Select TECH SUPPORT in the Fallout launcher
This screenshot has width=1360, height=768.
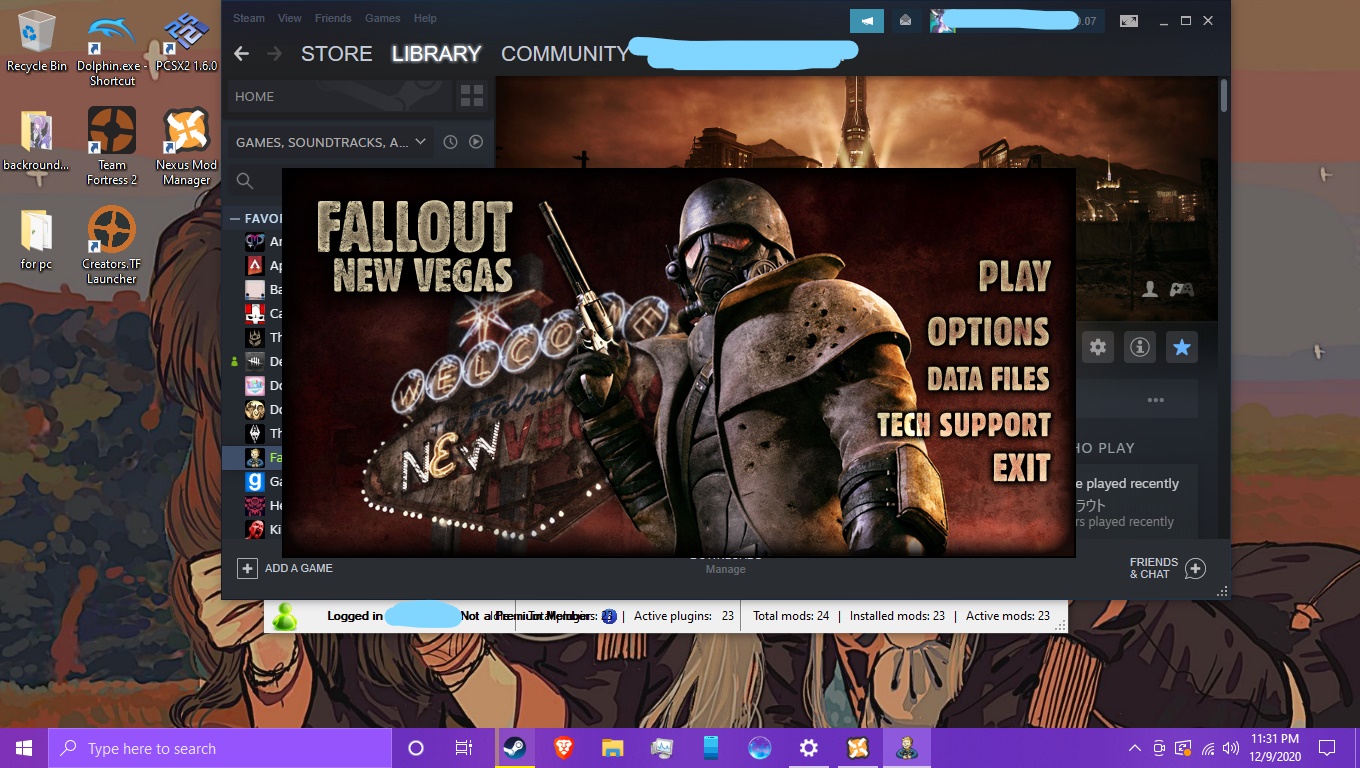click(964, 425)
